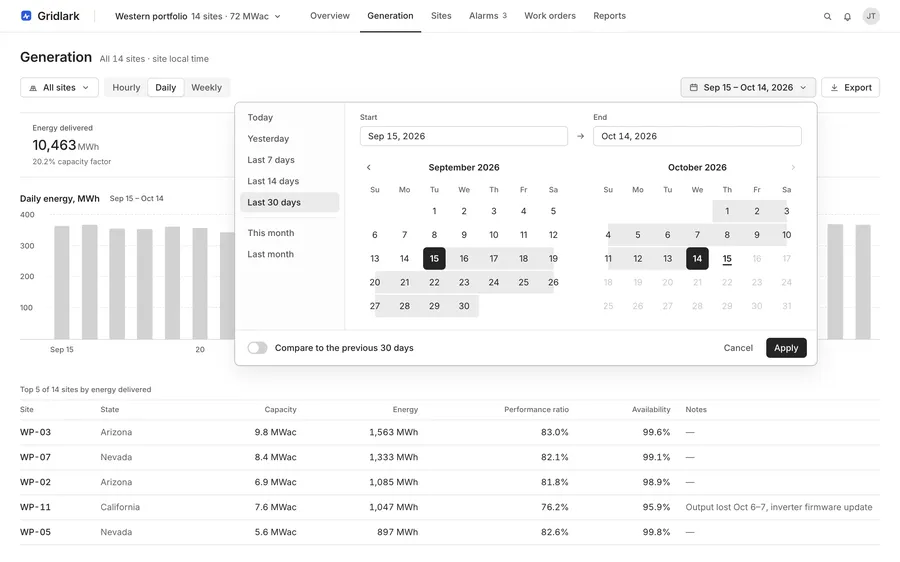Viewport: 900px width, 562px height.
Task: Choose the Last month preset
Action: pyautogui.click(x=289, y=254)
